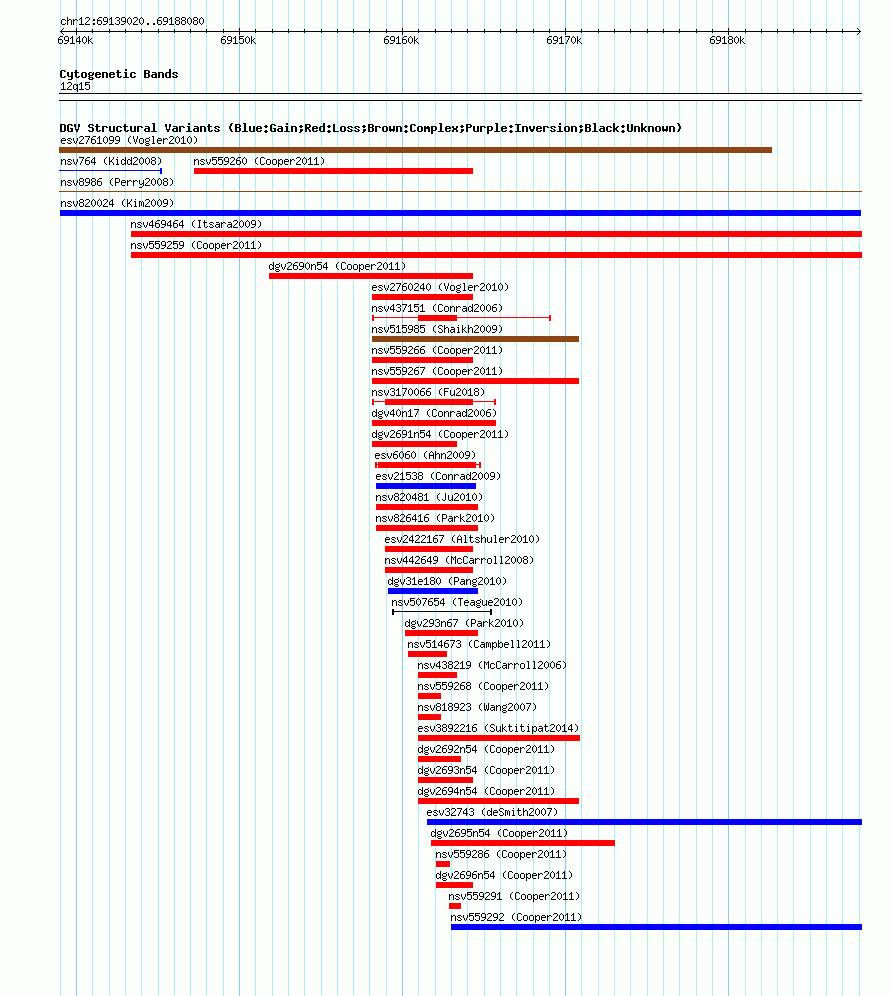Screen dimensions: 890x996
Task: Click dgv293n67 (Park2010) label
Action: pos(464,622)
